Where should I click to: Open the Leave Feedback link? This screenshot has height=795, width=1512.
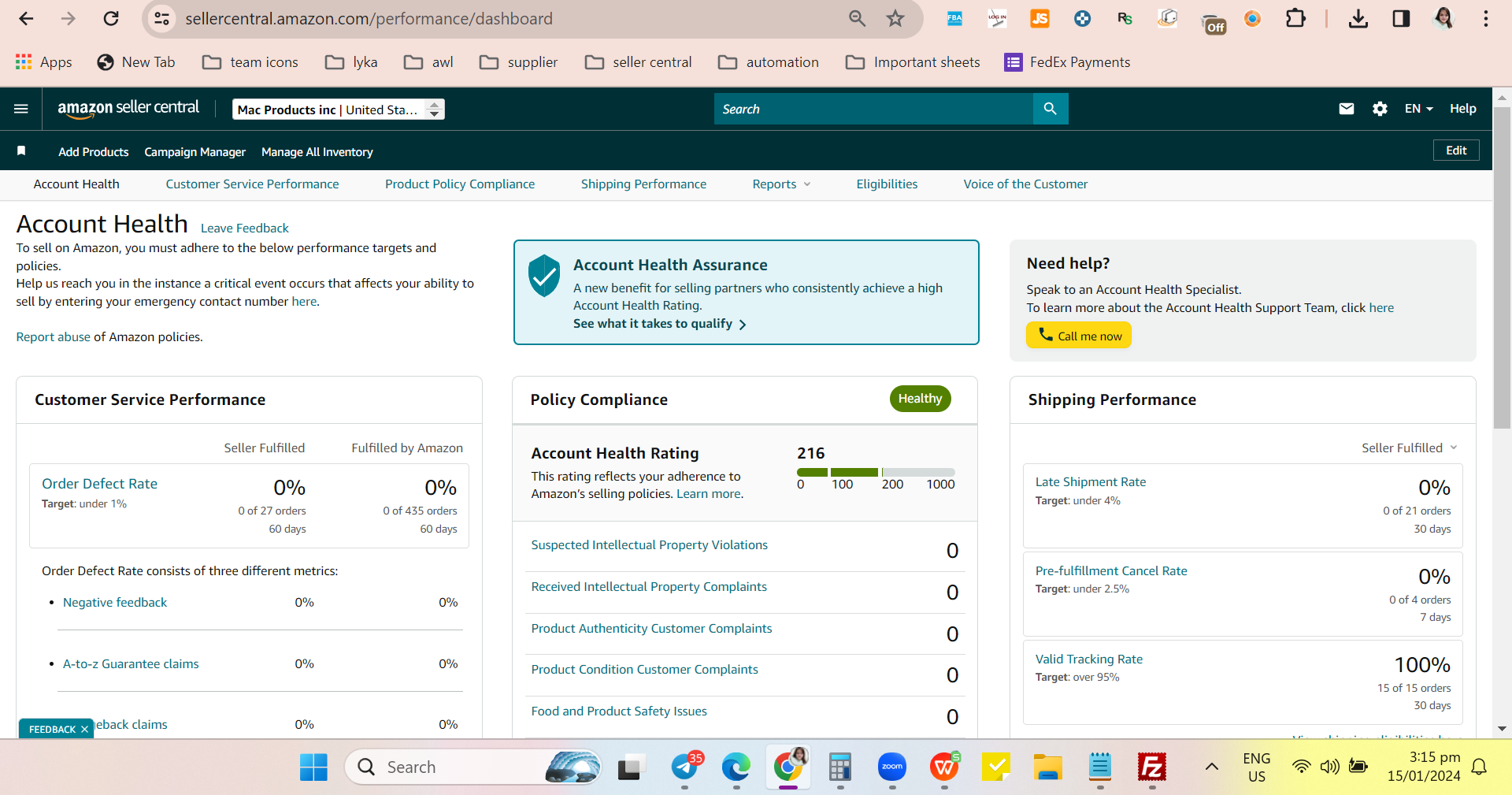pos(245,228)
